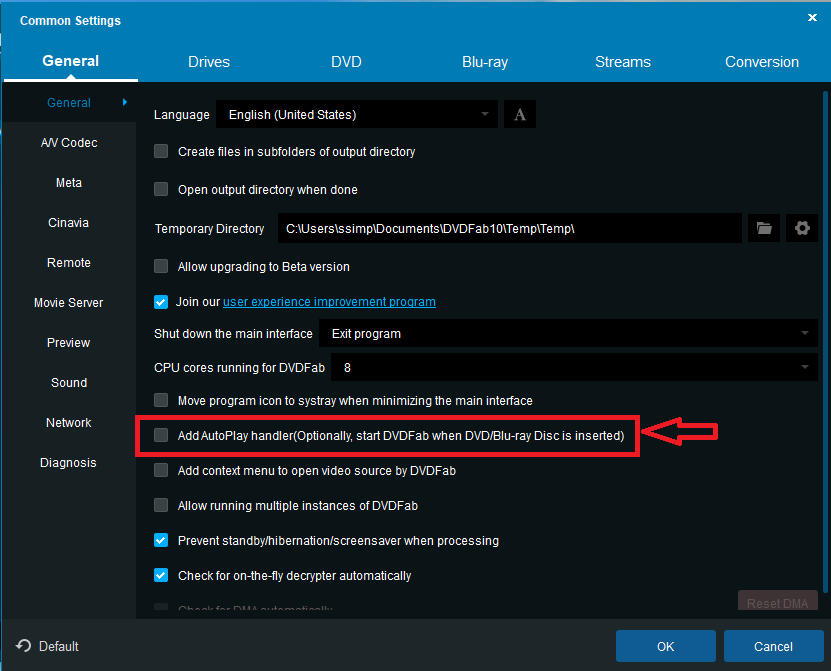Screen dimensions: 831x671
Task: Disable Prevent standby/hibernation when processing
Action: click(x=161, y=540)
